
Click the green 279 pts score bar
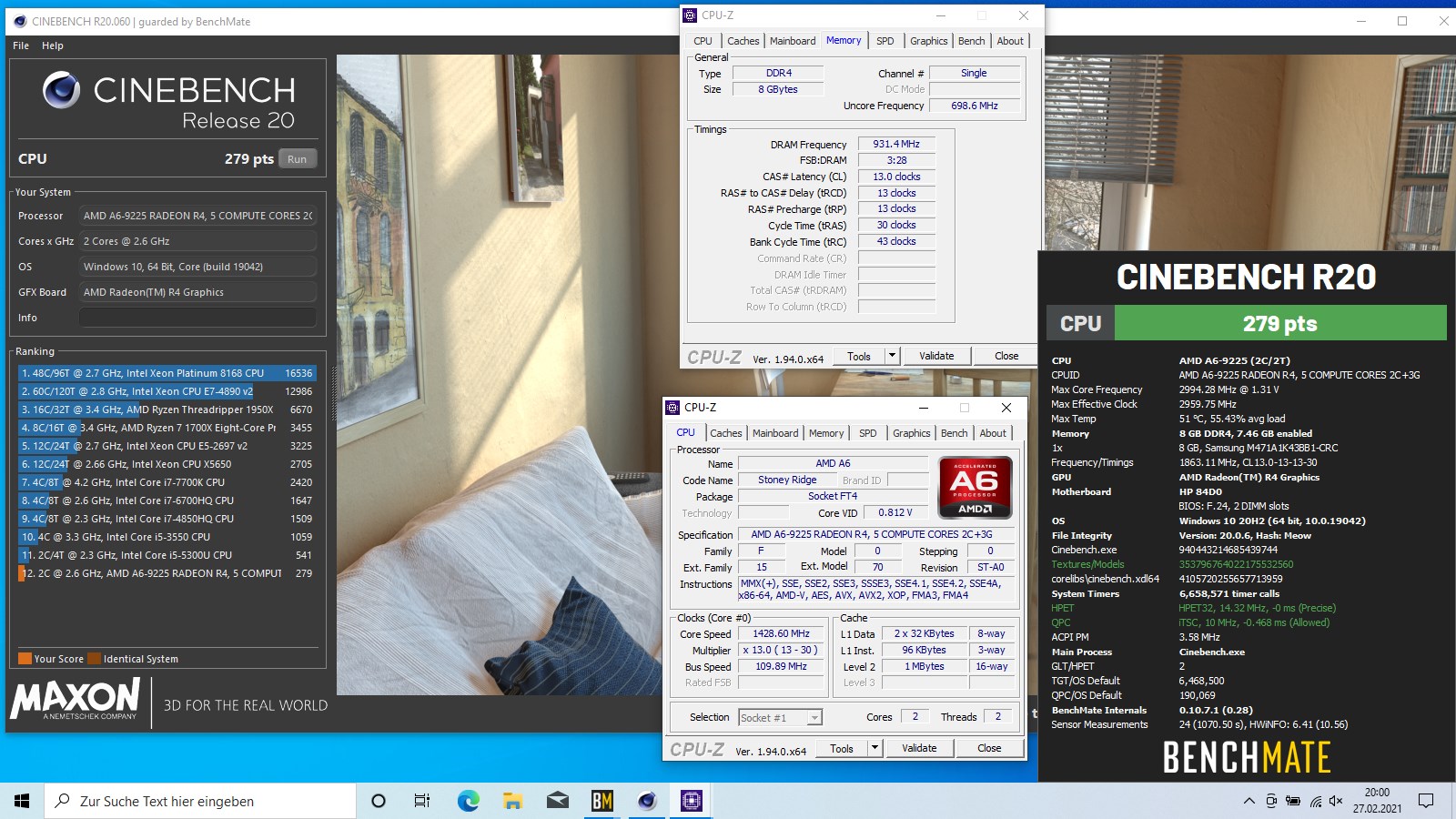(x=1280, y=323)
